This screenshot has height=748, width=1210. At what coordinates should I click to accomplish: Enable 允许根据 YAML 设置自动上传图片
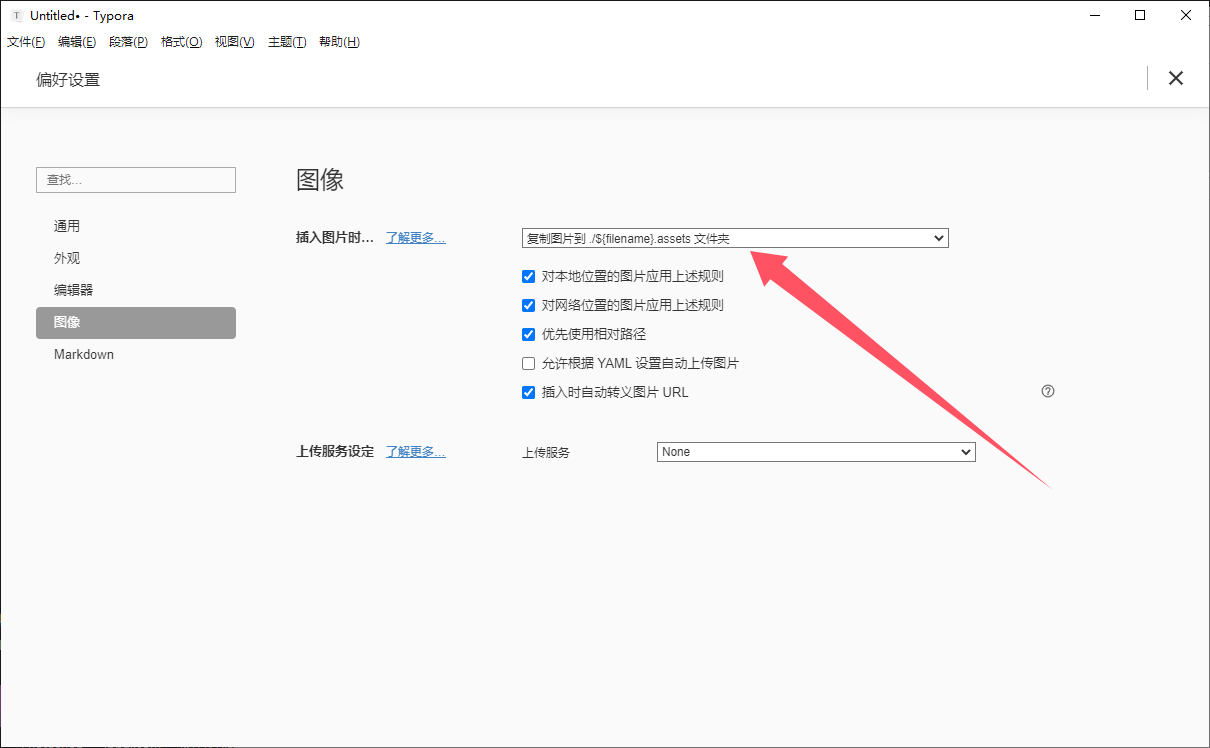point(529,363)
